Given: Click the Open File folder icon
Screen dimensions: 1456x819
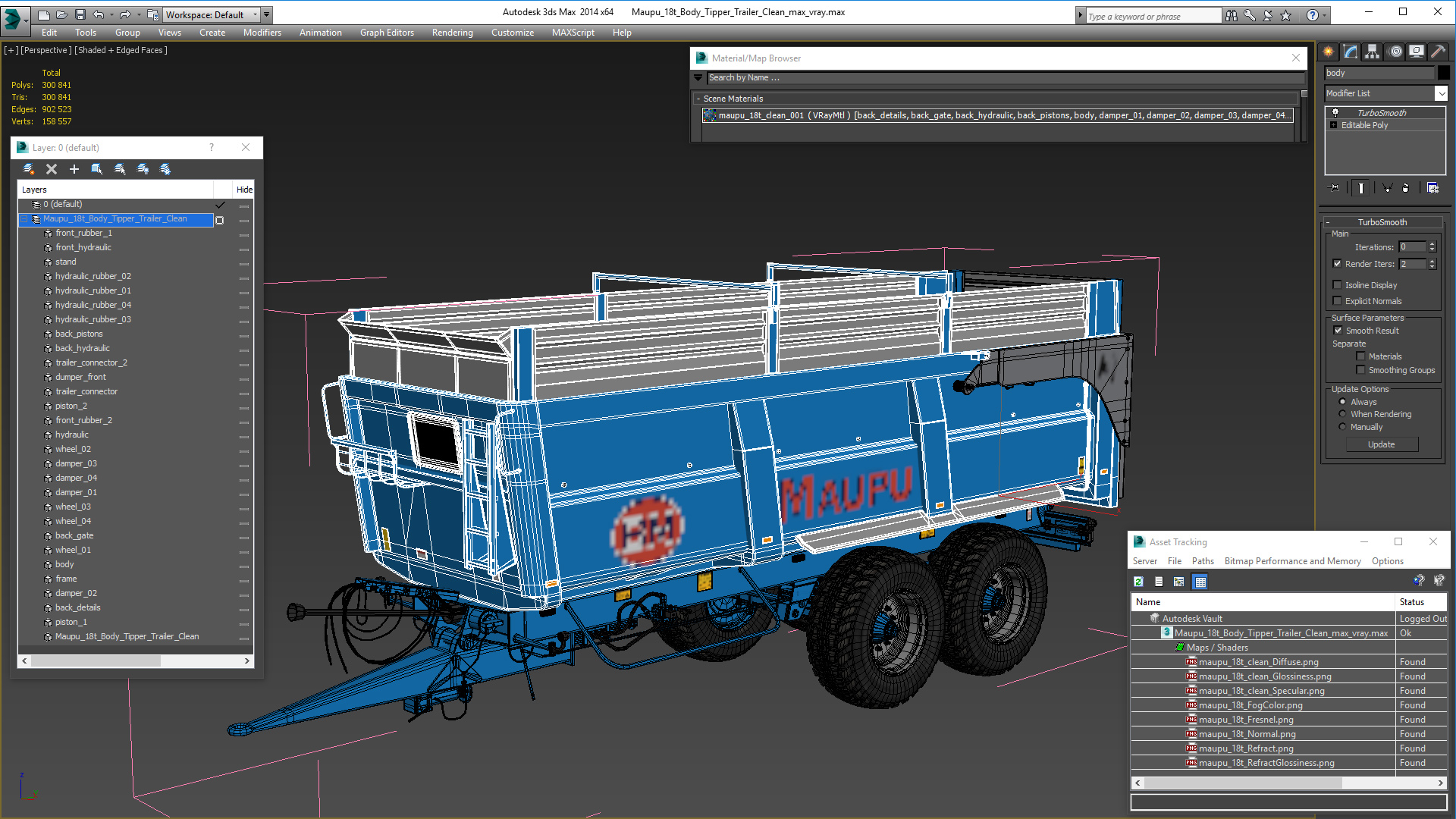Looking at the screenshot, I should 61,14.
